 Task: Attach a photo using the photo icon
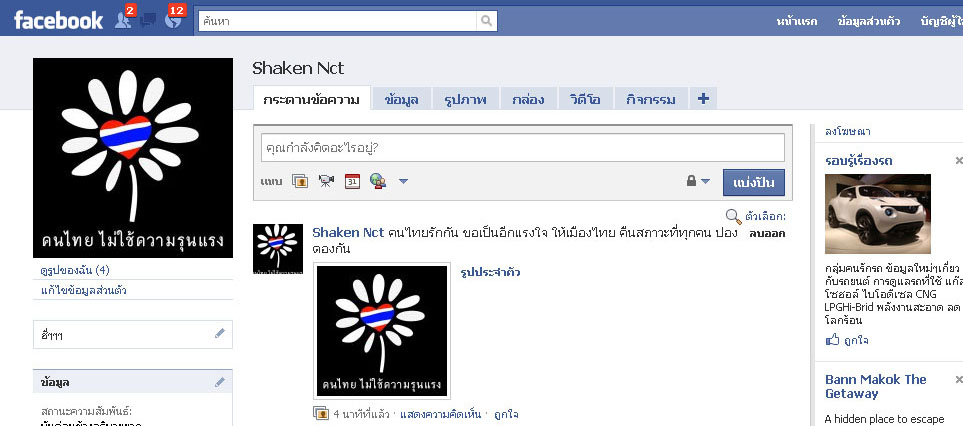tap(300, 181)
